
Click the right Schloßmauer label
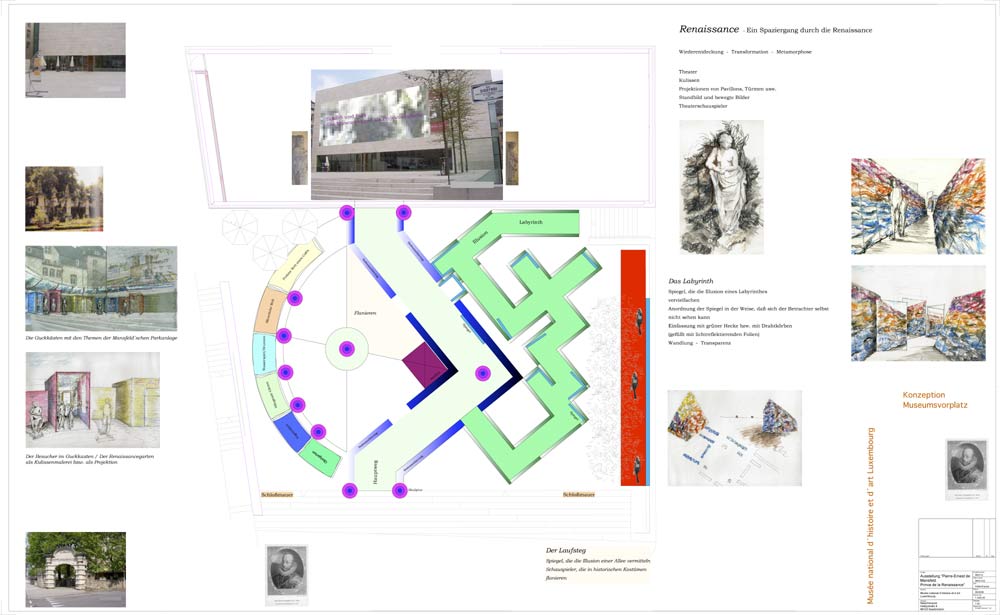[x=581, y=494]
